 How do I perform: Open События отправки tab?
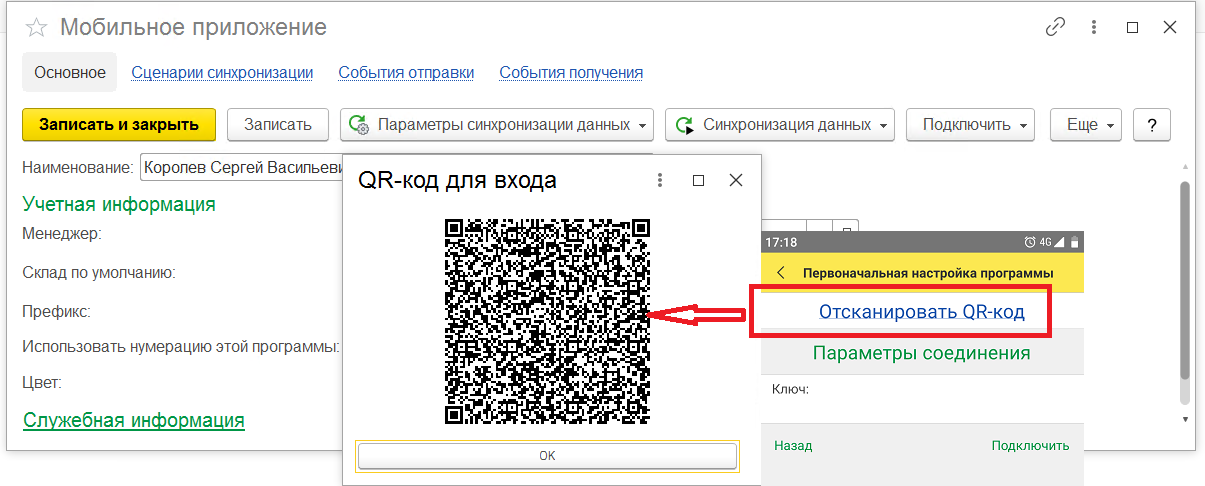tap(406, 72)
